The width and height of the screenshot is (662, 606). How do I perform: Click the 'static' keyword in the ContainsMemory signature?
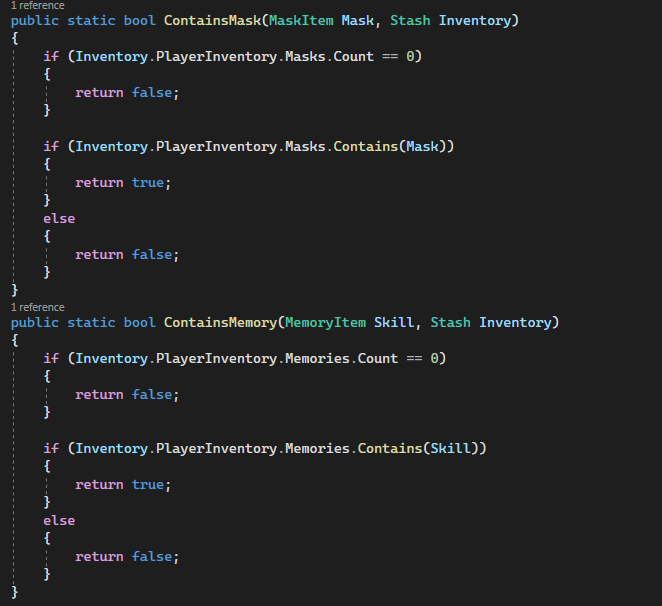pos(91,322)
